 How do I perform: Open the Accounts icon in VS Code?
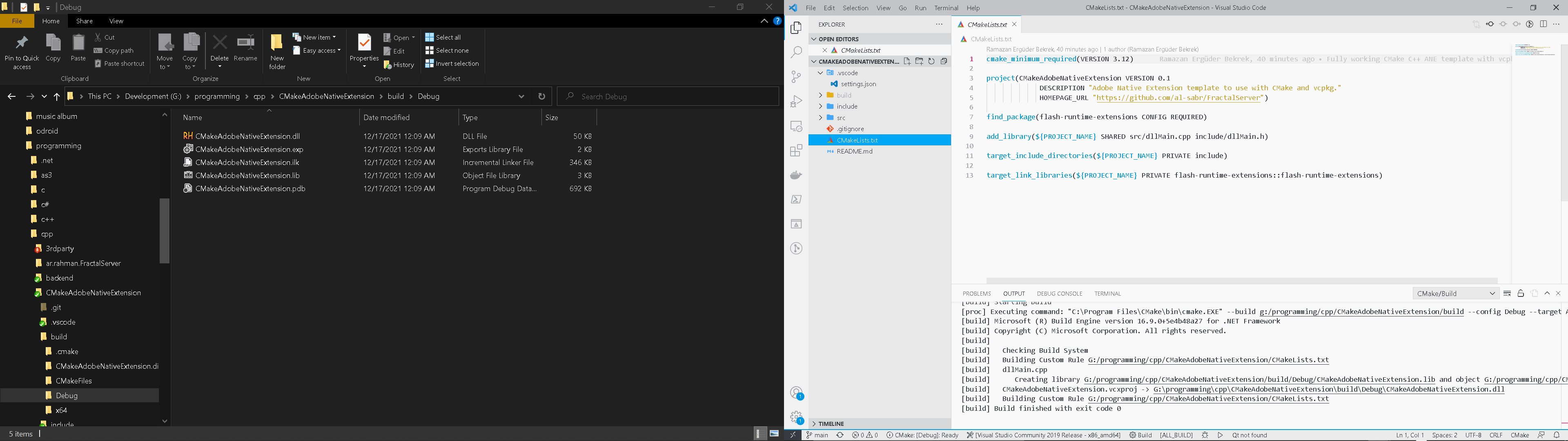click(795, 393)
